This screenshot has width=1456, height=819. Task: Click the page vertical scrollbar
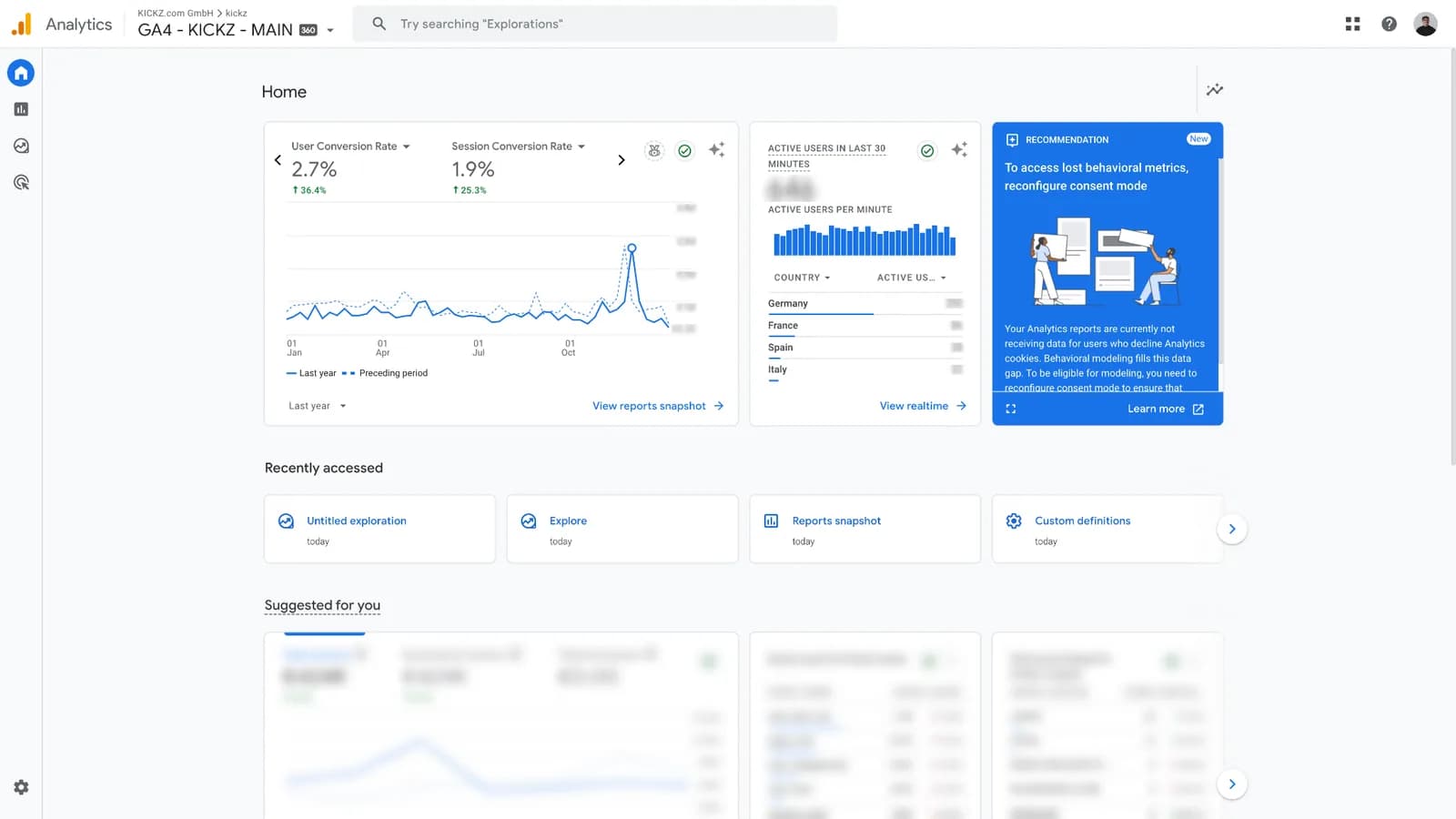(x=1451, y=258)
